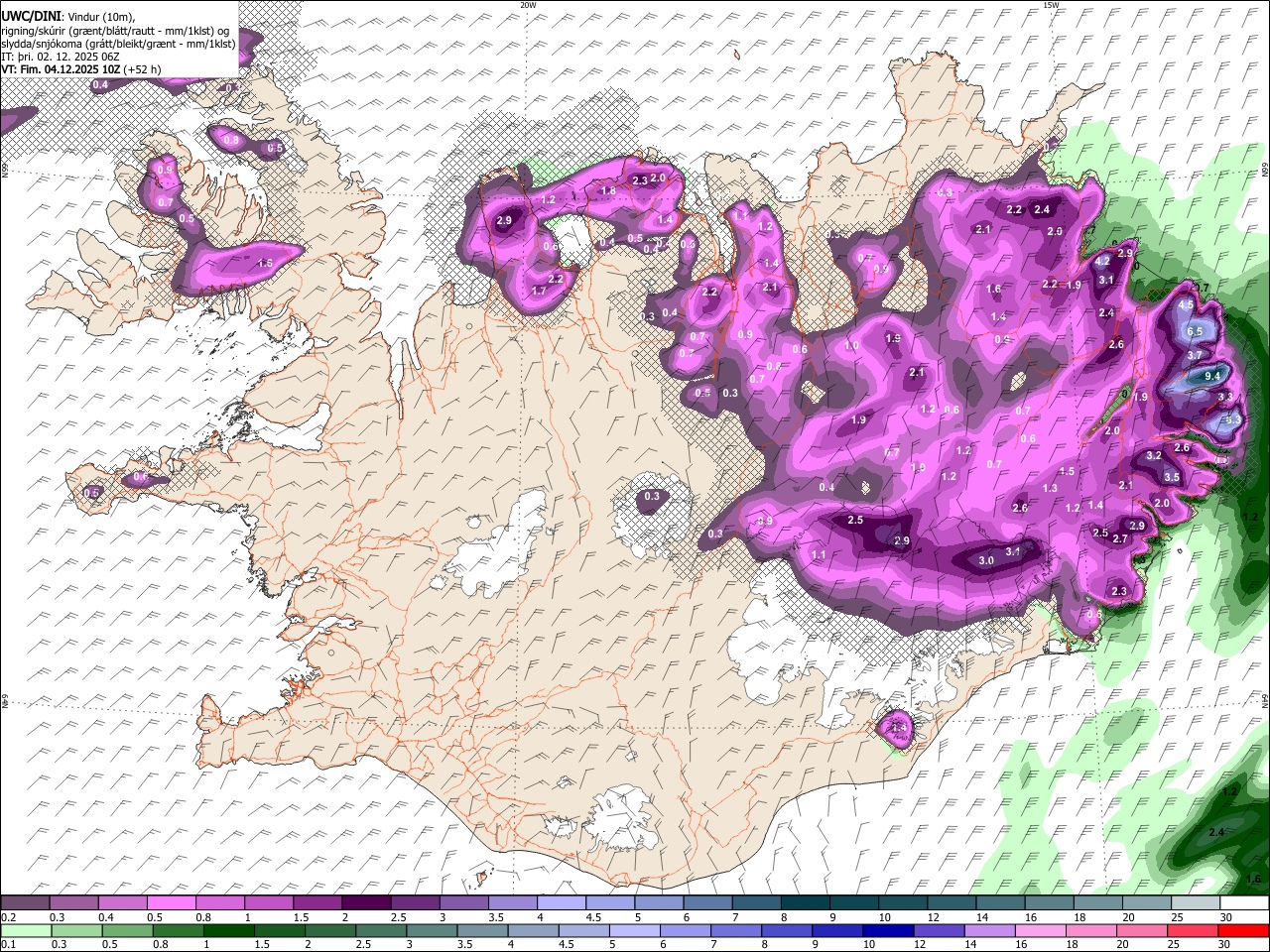Click lower legend swatch labeled 25

(1191, 931)
